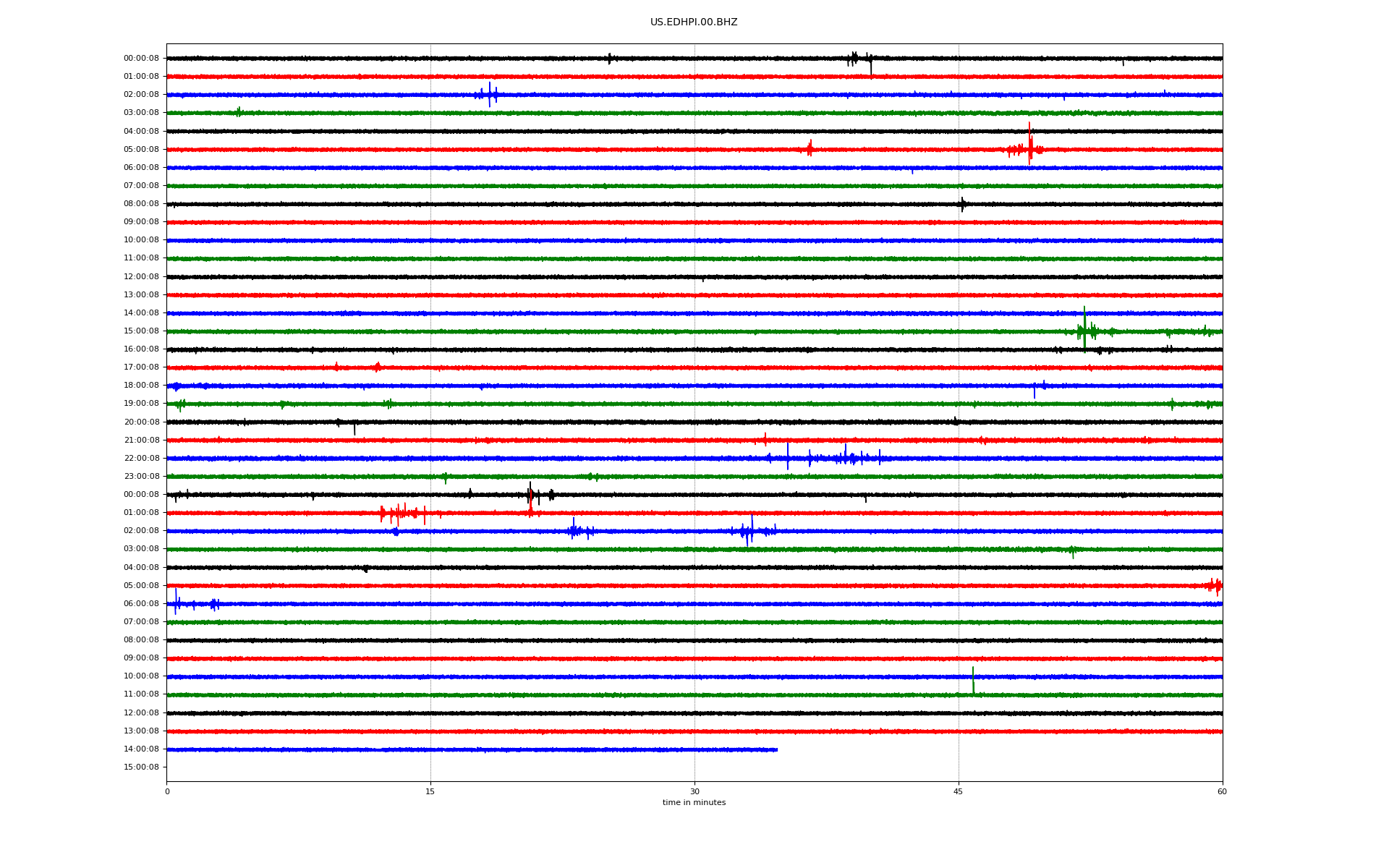Select the 20:00:08 row time label

(x=141, y=422)
